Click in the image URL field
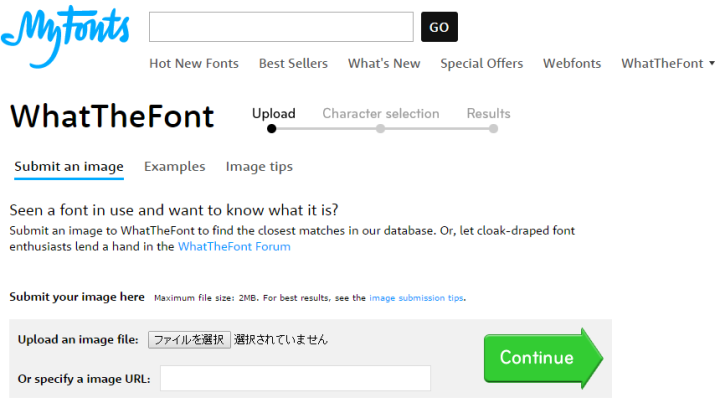This screenshot has height=408, width=720. [x=295, y=378]
